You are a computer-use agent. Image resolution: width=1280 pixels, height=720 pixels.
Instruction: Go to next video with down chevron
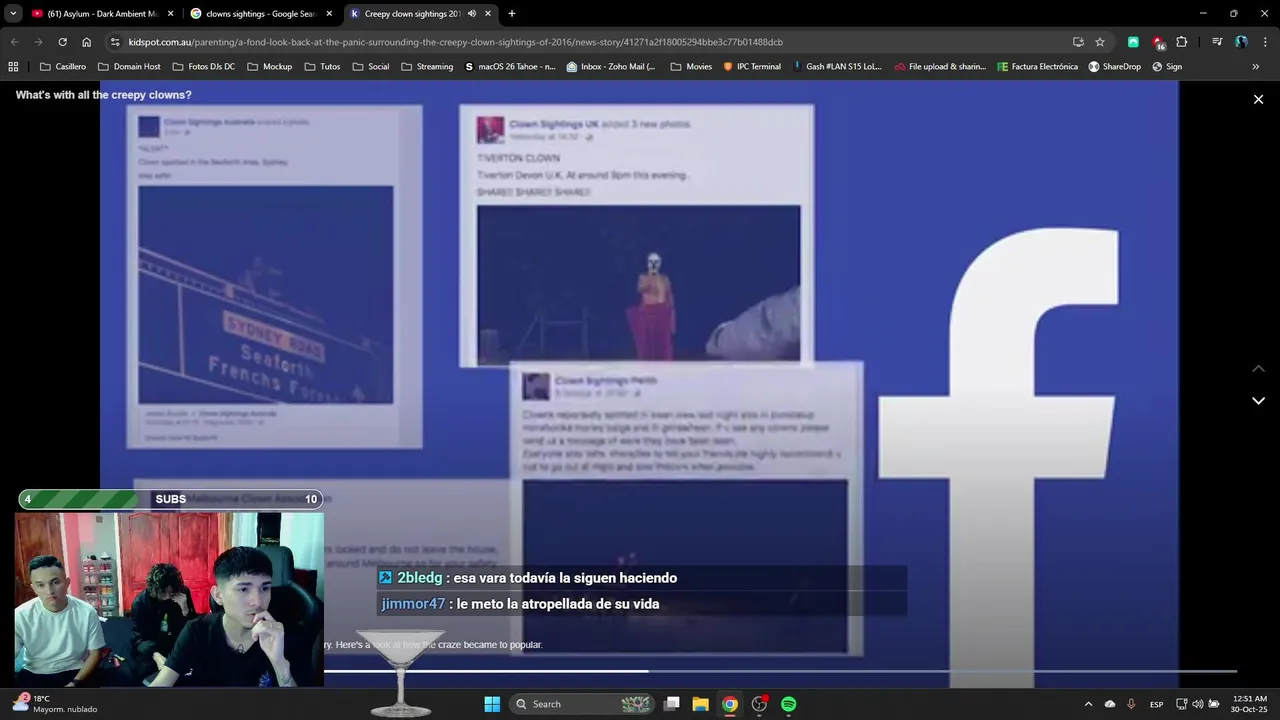coord(1259,400)
